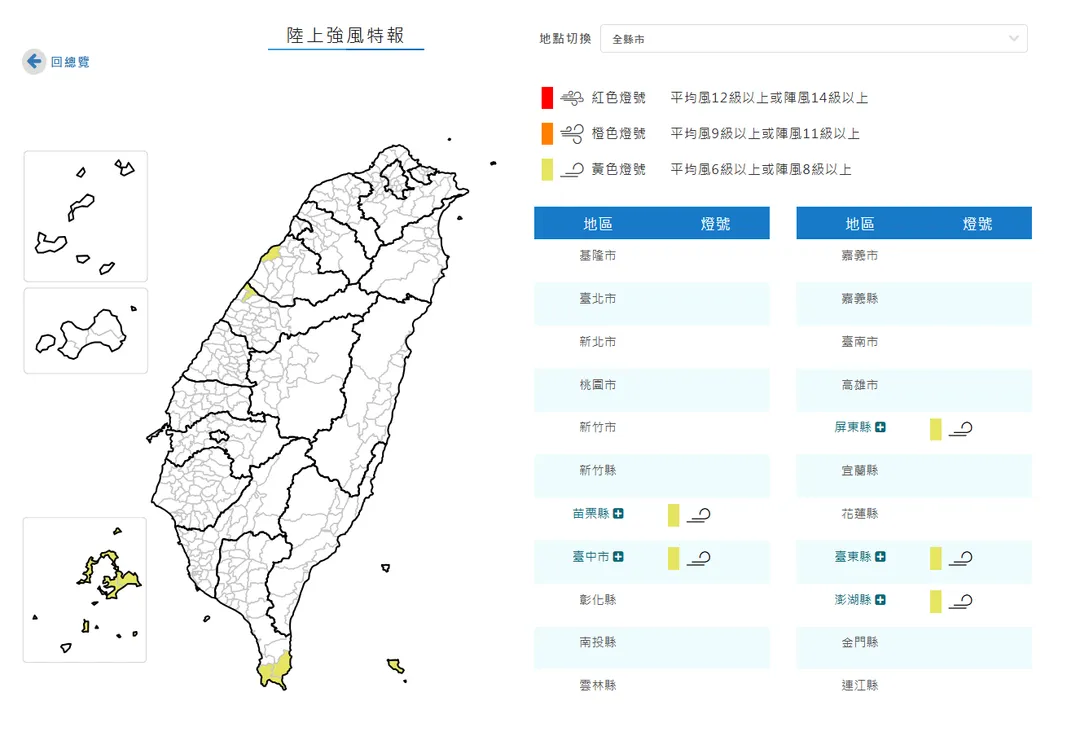
Task: Click the 平均風9級以上或陣風11級以上 description
Action: coord(765,134)
